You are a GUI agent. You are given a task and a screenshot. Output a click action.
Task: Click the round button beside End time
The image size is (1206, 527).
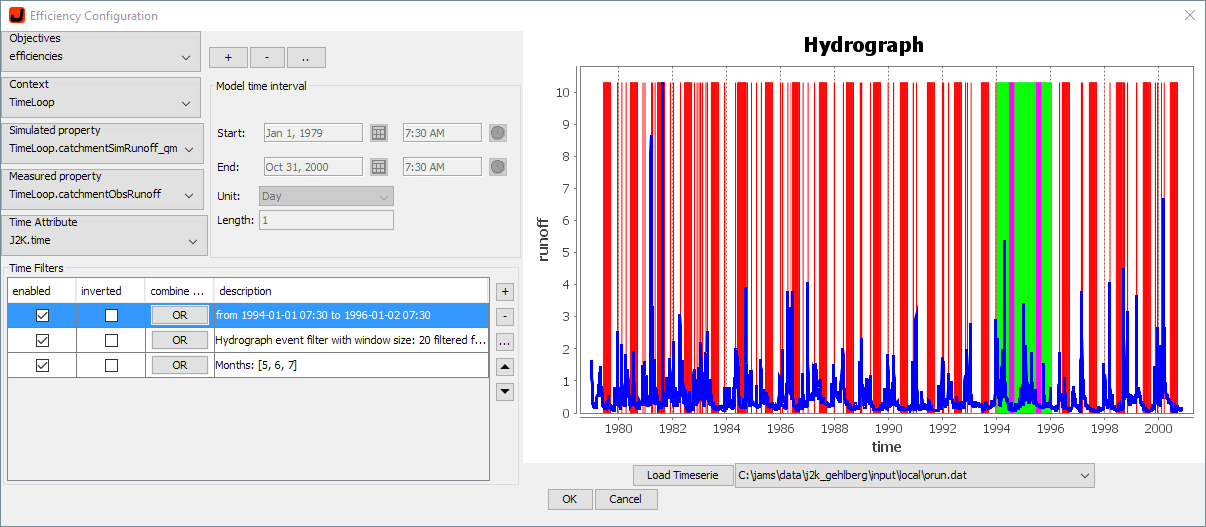coord(498,167)
